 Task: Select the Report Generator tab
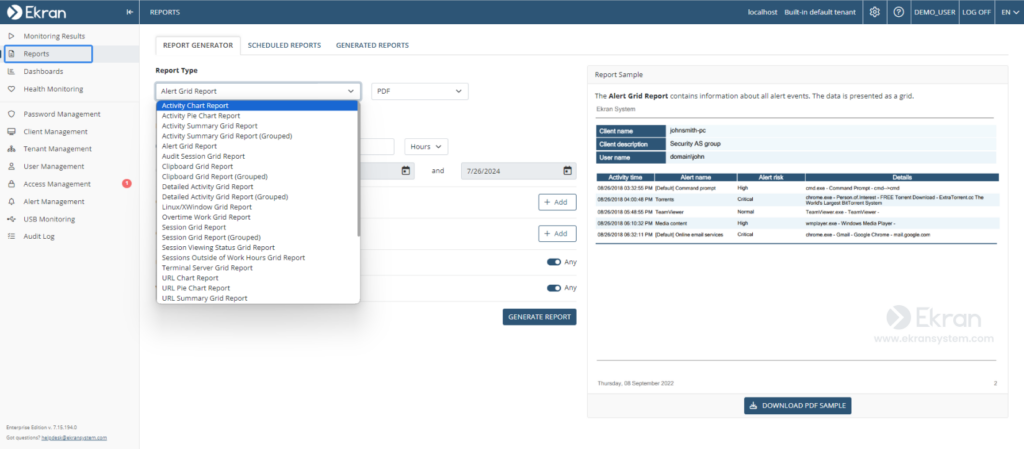tap(198, 46)
